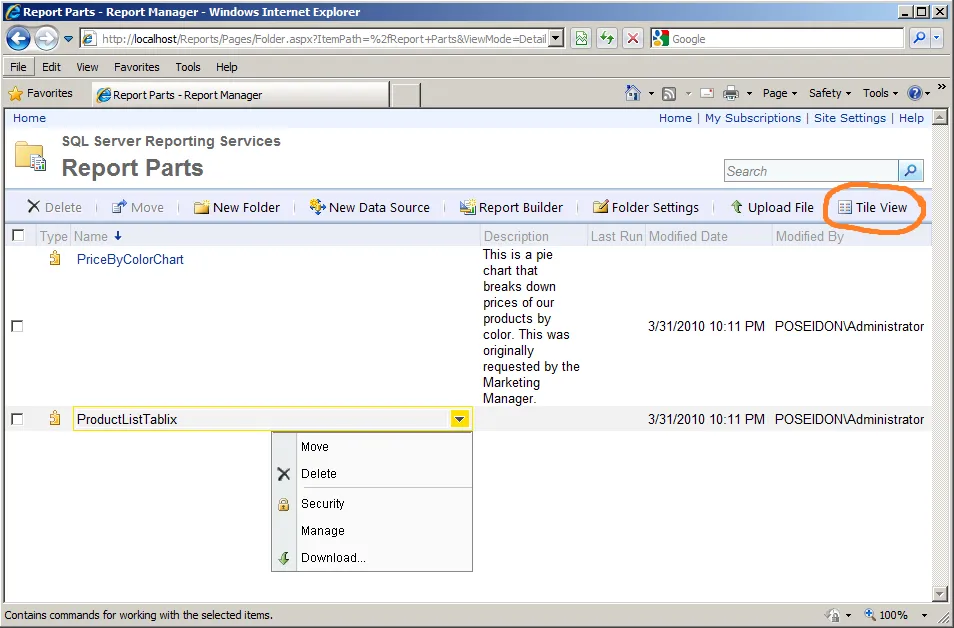Check the PriceByColorChart row checkbox

[18, 326]
